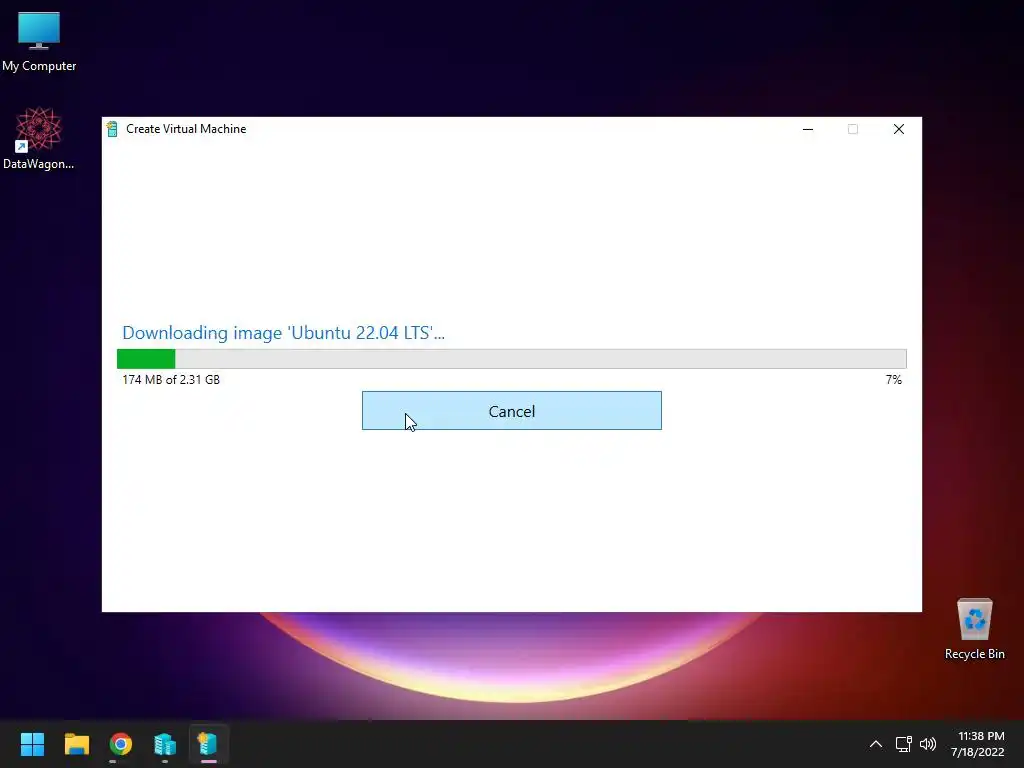
Task: Show hidden system tray icons
Action: 876,744
